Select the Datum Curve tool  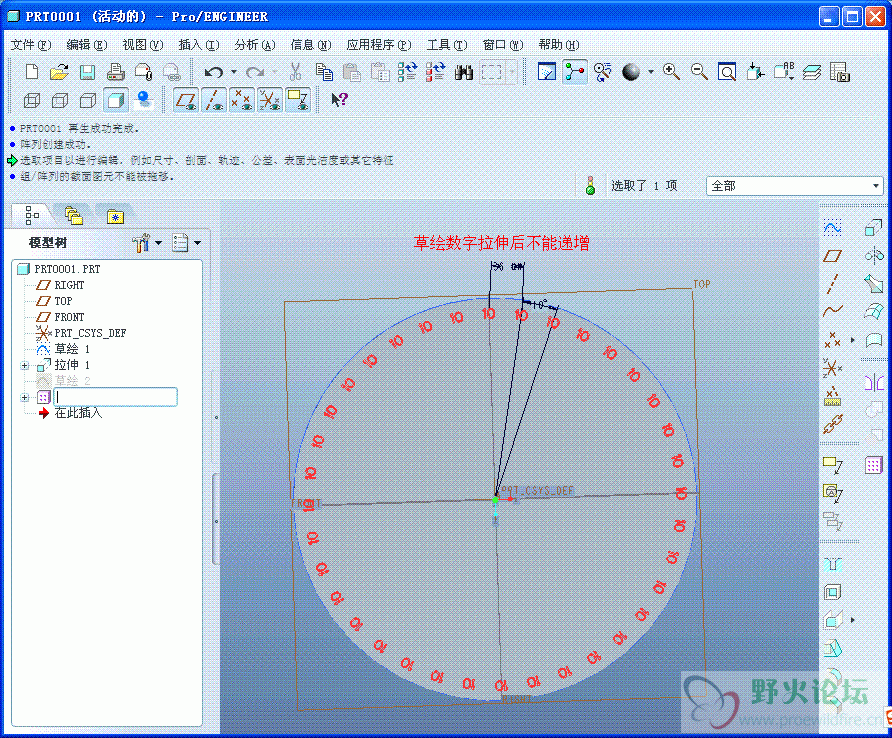[832, 311]
